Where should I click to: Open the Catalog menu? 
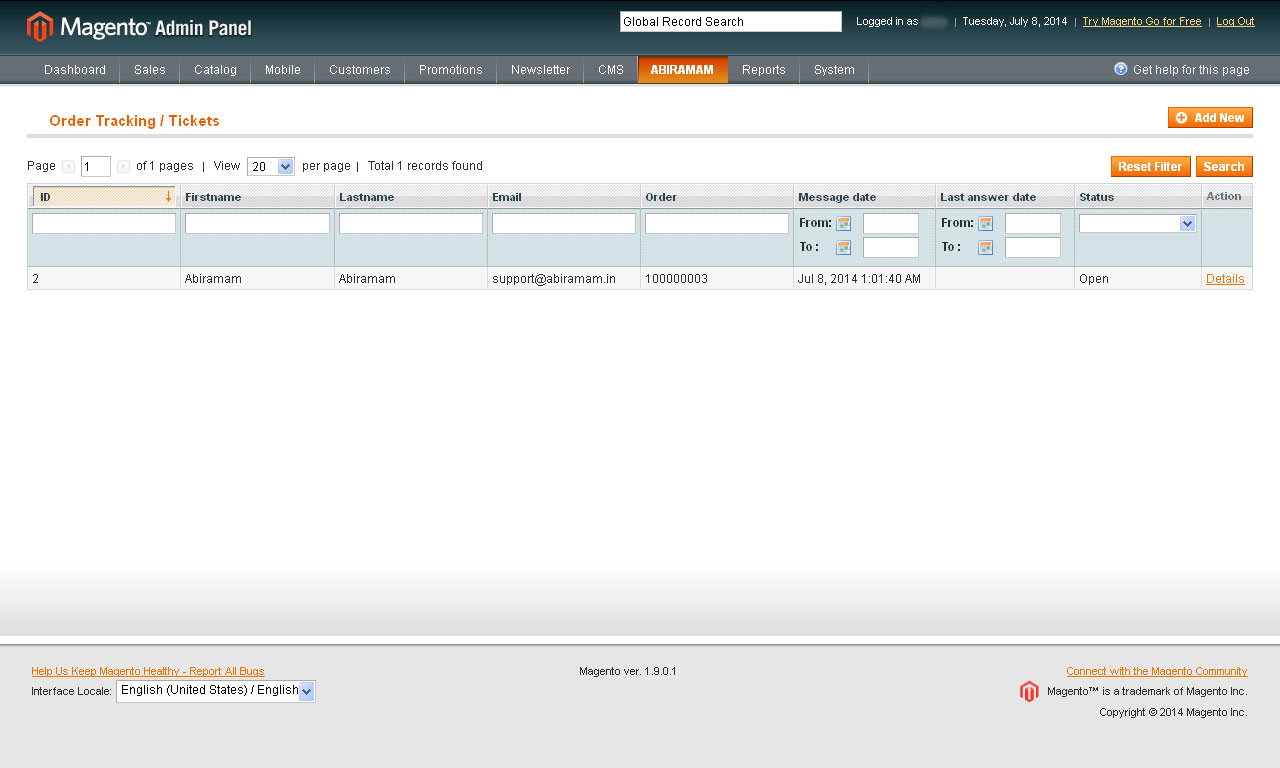[216, 70]
